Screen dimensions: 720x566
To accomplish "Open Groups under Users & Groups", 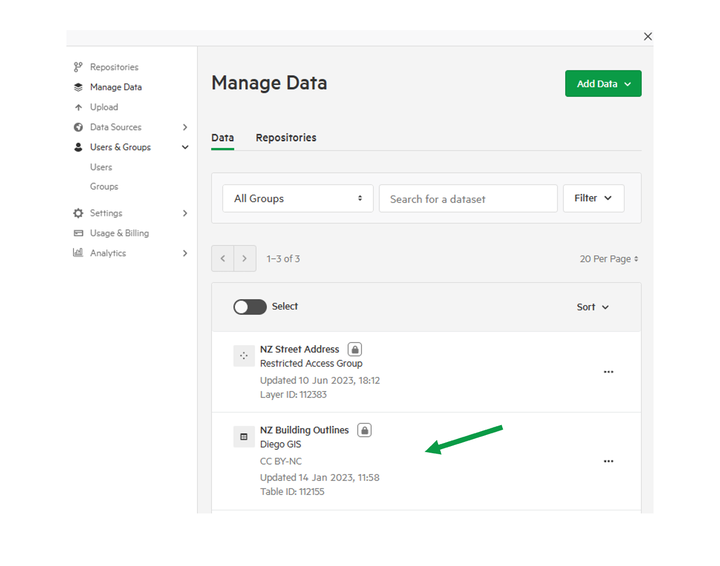I will point(104,186).
